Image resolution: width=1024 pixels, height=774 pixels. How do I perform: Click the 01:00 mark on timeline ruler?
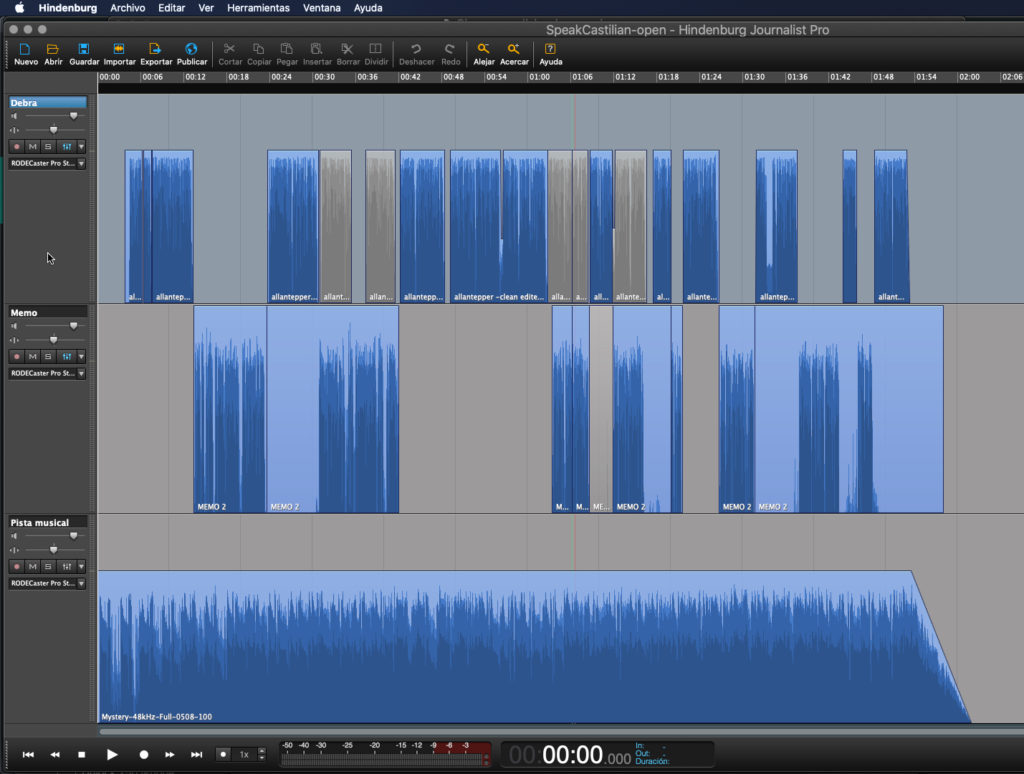pos(539,77)
